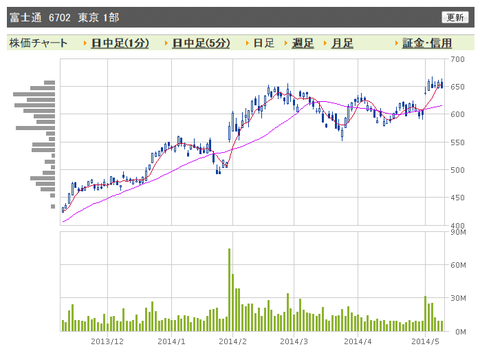Click the 2014/4 date axis label
Screen dimensions: 480x360
[358, 341]
